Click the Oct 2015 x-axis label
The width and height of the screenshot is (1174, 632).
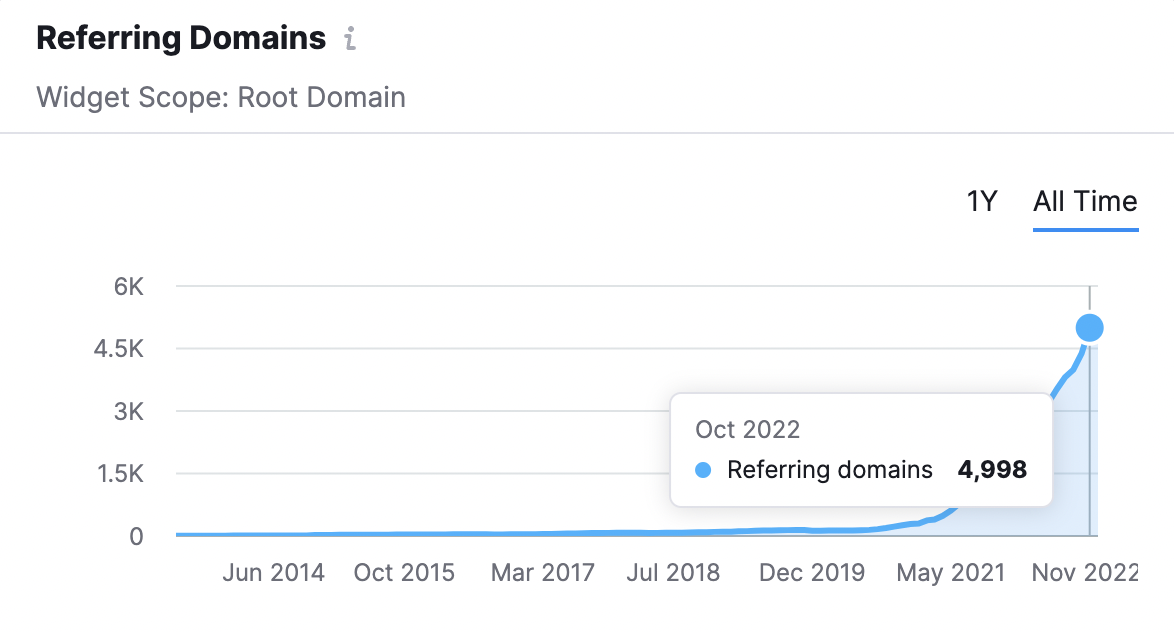[404, 573]
